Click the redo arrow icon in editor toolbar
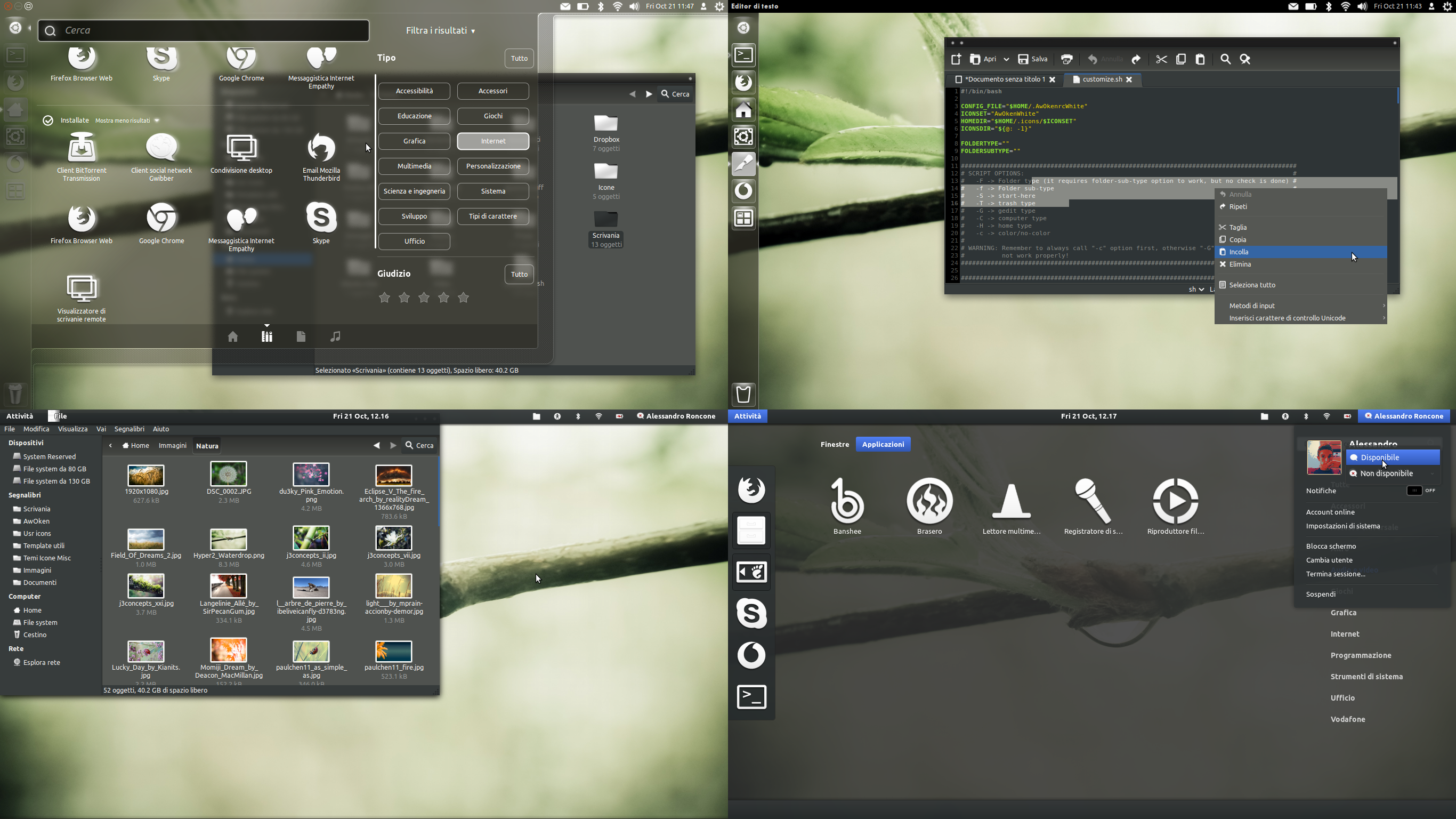This screenshot has width=1456, height=819. tap(1136, 59)
